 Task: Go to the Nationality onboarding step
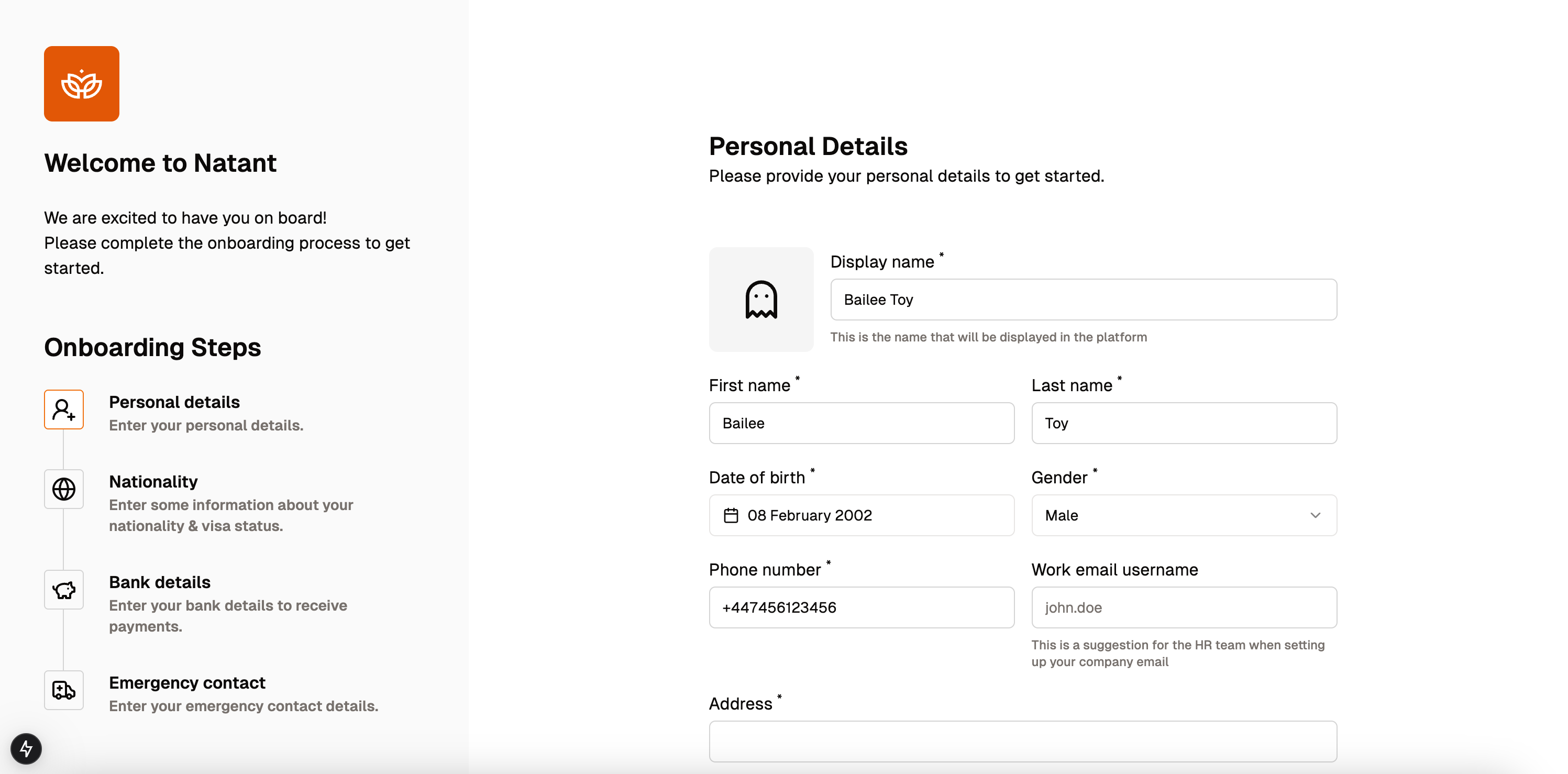pyautogui.click(x=153, y=482)
